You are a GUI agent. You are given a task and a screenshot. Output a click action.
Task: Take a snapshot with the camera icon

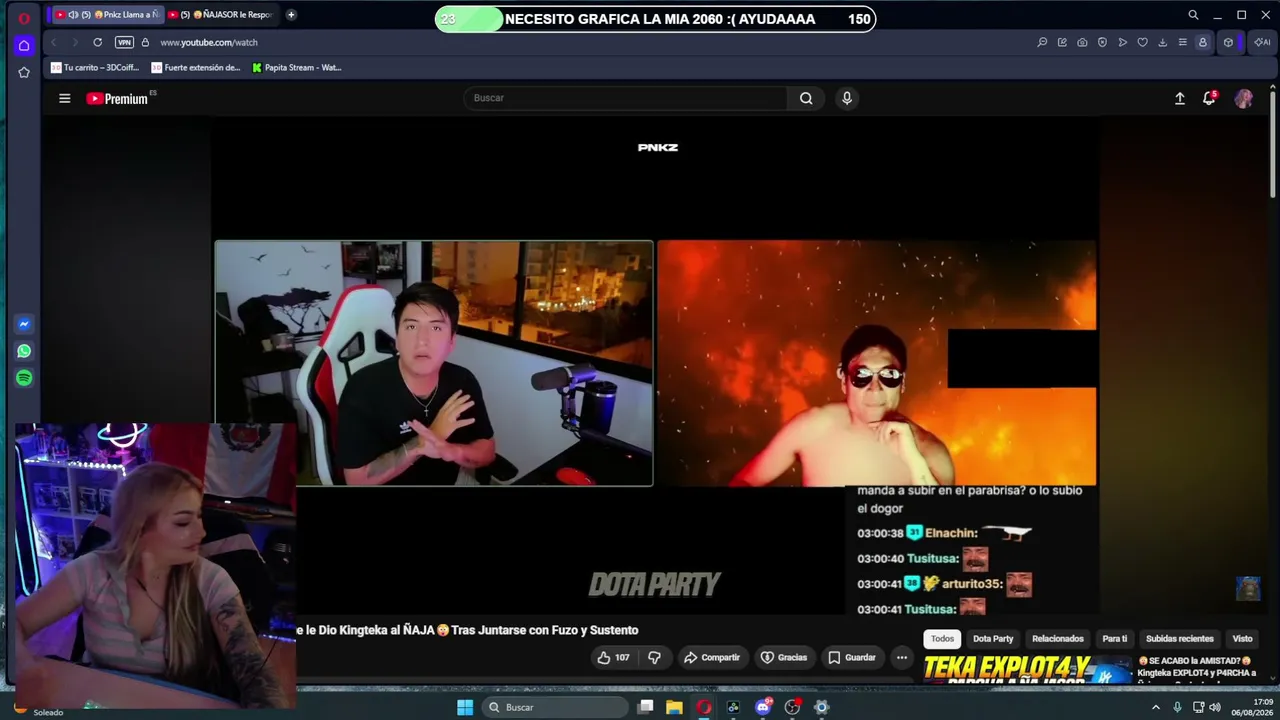pyautogui.click(x=1082, y=42)
